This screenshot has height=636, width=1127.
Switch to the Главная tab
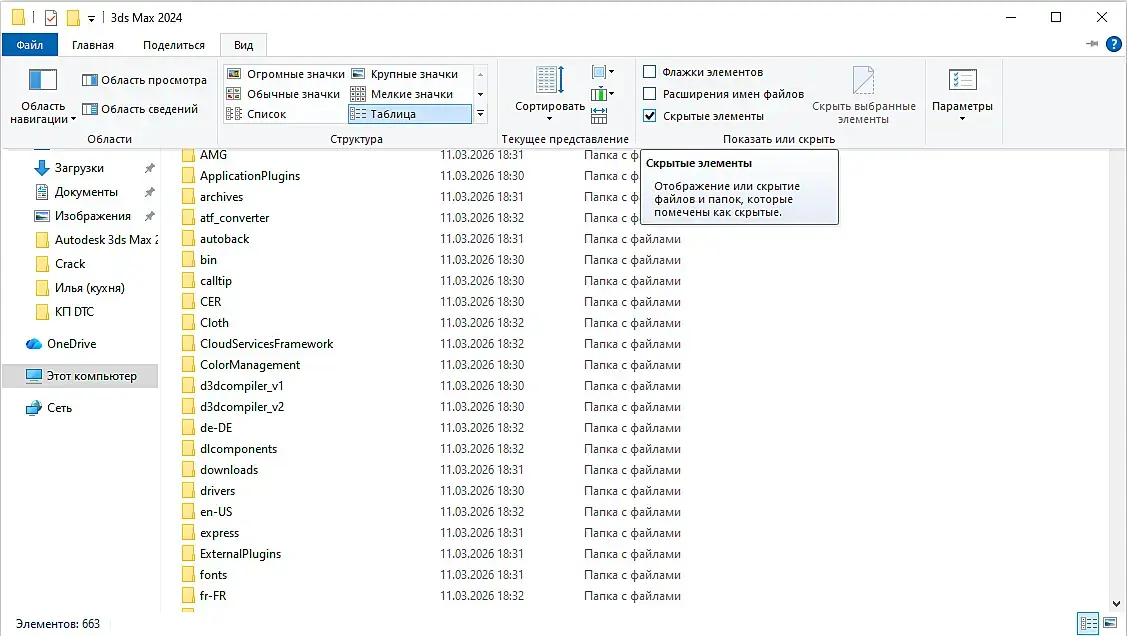(x=93, y=45)
